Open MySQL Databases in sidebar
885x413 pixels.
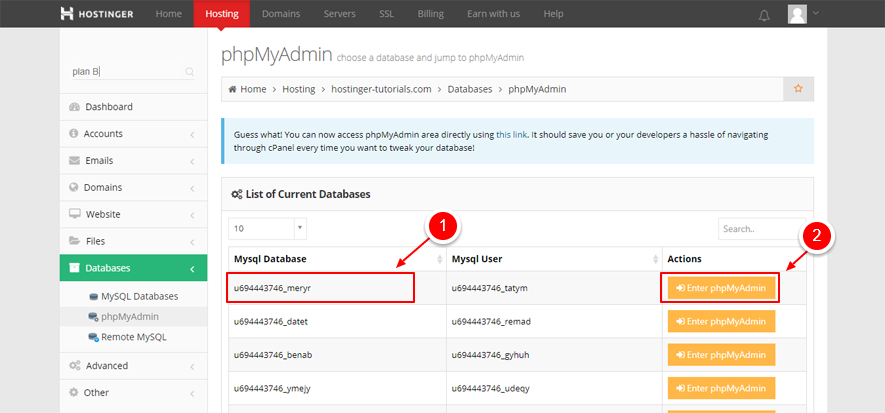coord(139,296)
